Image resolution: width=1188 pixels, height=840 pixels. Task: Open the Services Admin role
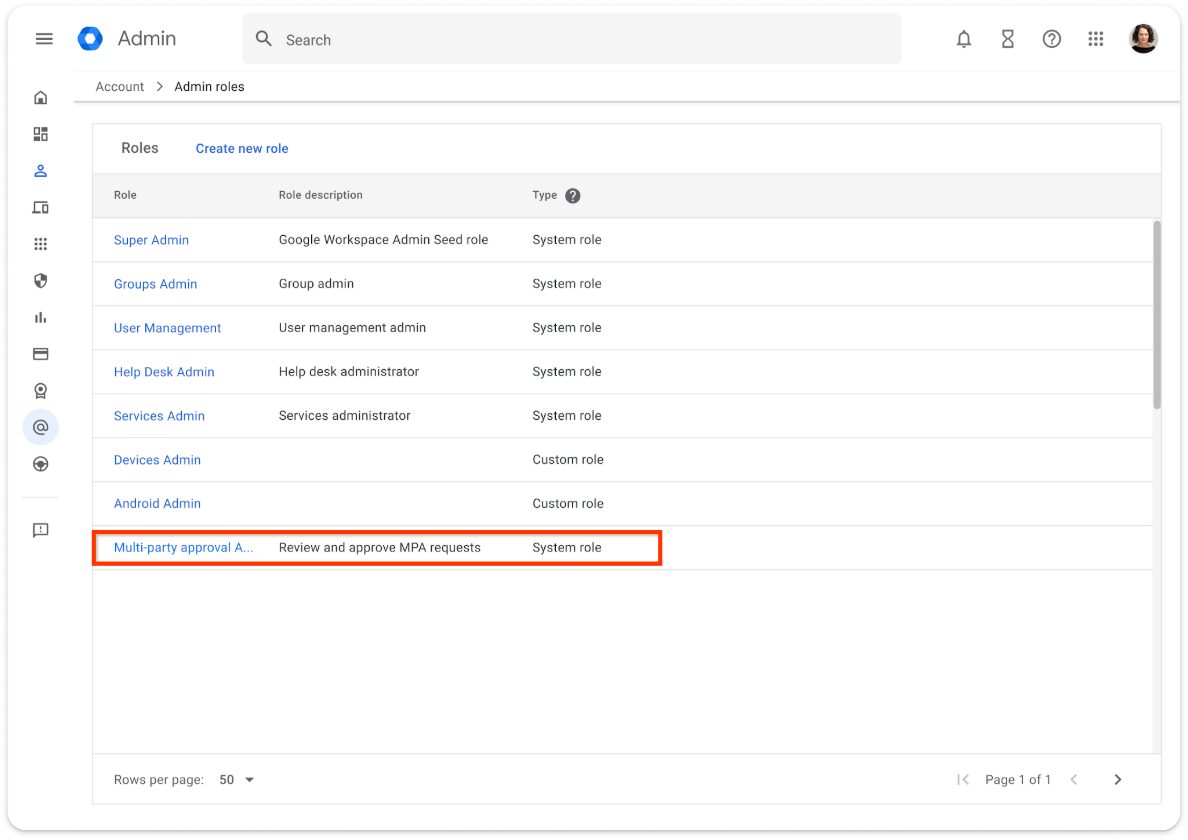tap(159, 415)
